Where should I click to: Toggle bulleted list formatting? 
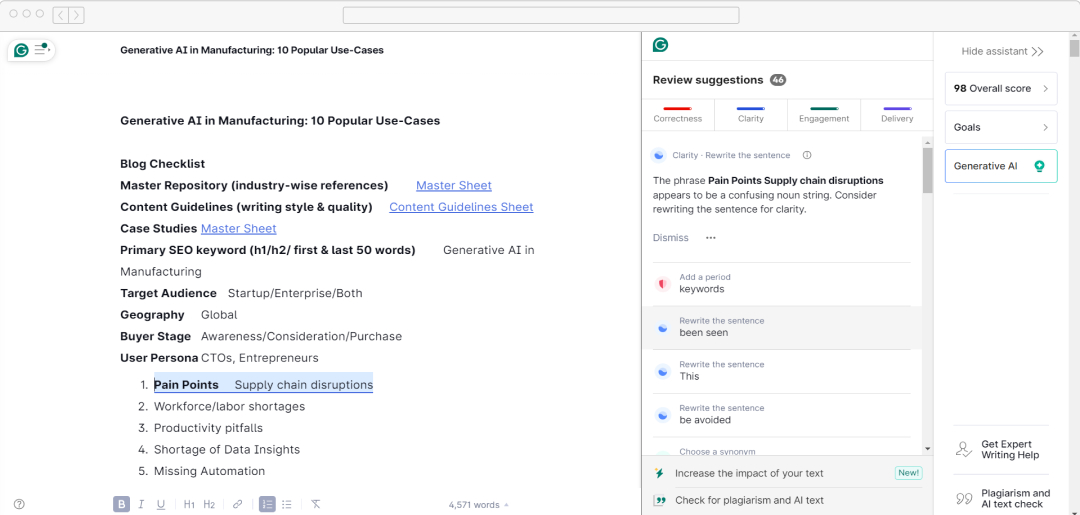(x=287, y=505)
